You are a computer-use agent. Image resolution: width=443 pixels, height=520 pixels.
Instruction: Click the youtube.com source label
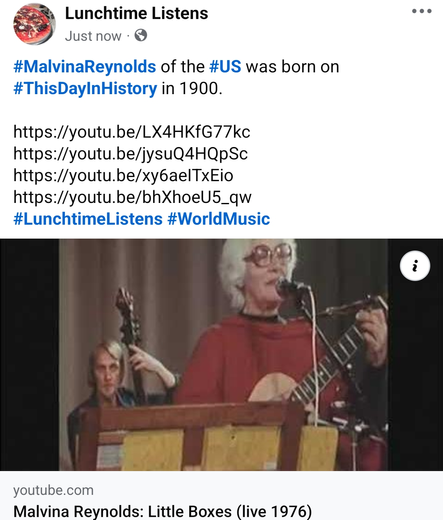coord(53,490)
